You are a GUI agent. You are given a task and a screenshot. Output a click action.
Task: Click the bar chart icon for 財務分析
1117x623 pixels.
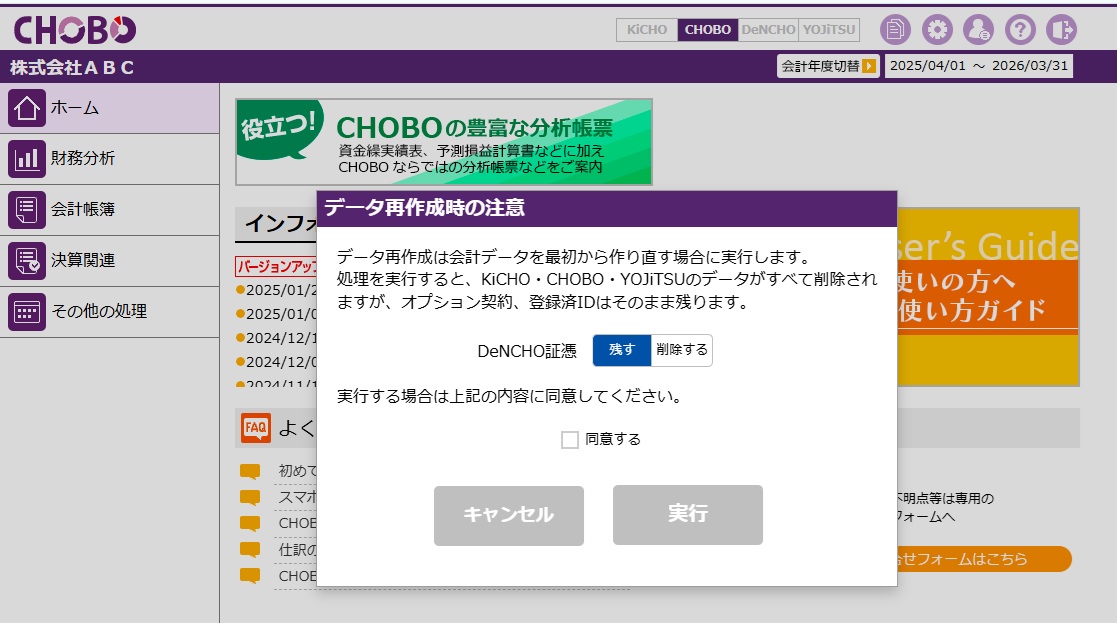27,159
